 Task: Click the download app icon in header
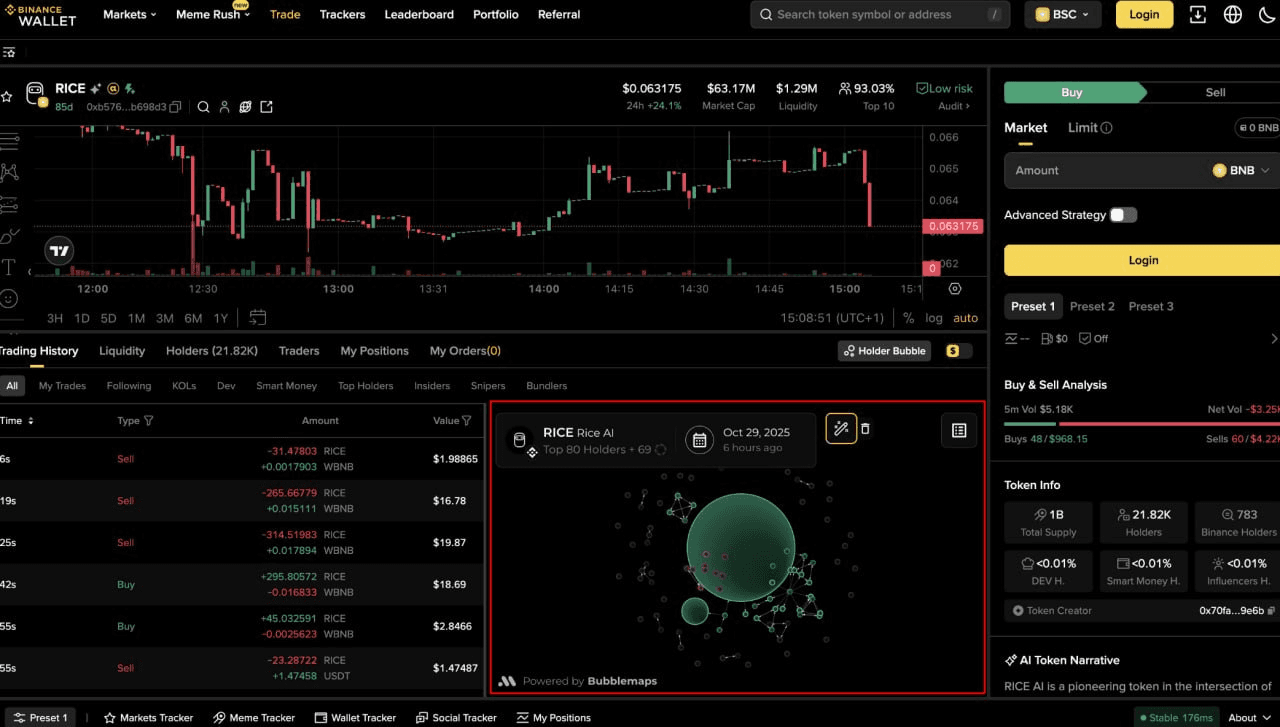click(x=1197, y=15)
